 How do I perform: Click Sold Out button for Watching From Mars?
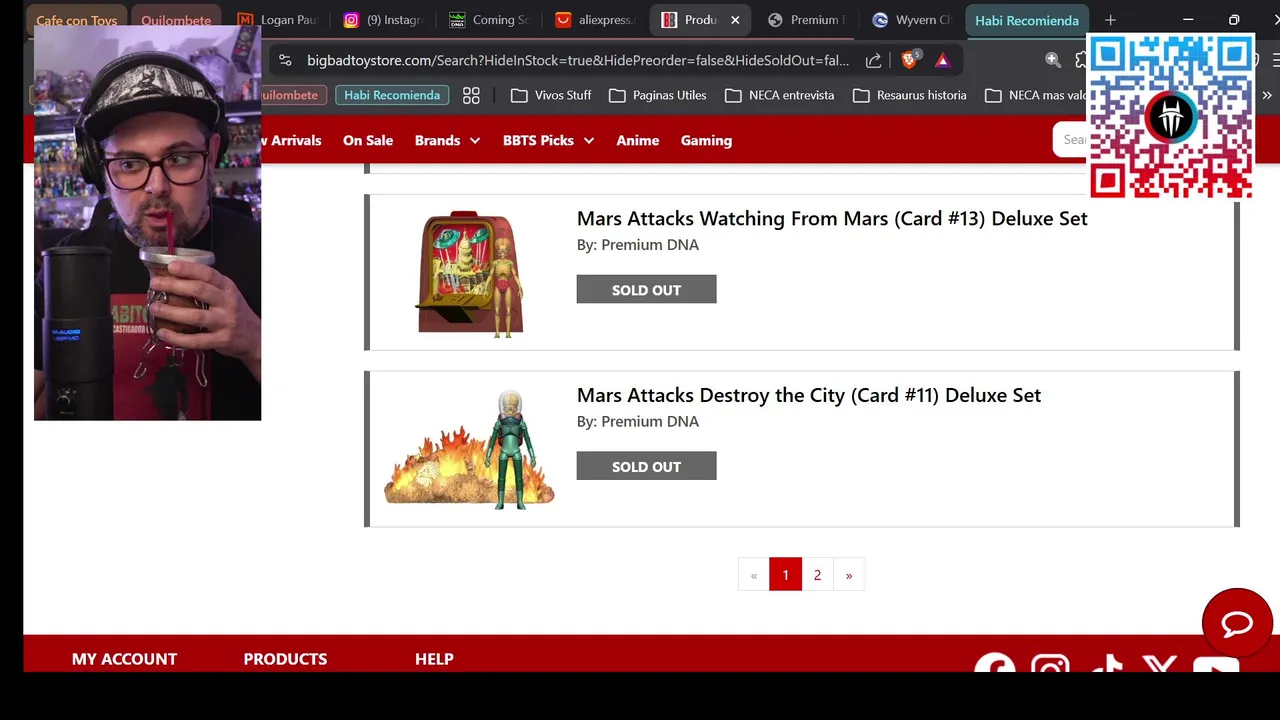(x=646, y=289)
